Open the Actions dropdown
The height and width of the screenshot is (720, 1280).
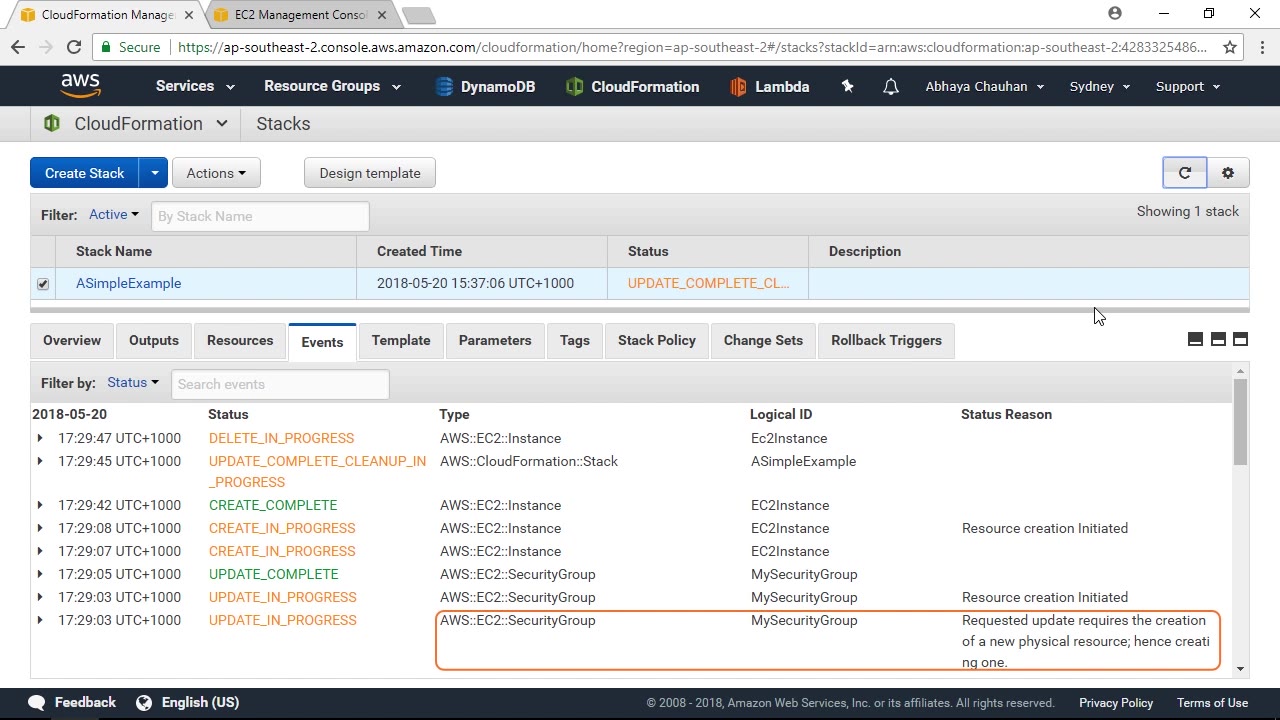[216, 173]
